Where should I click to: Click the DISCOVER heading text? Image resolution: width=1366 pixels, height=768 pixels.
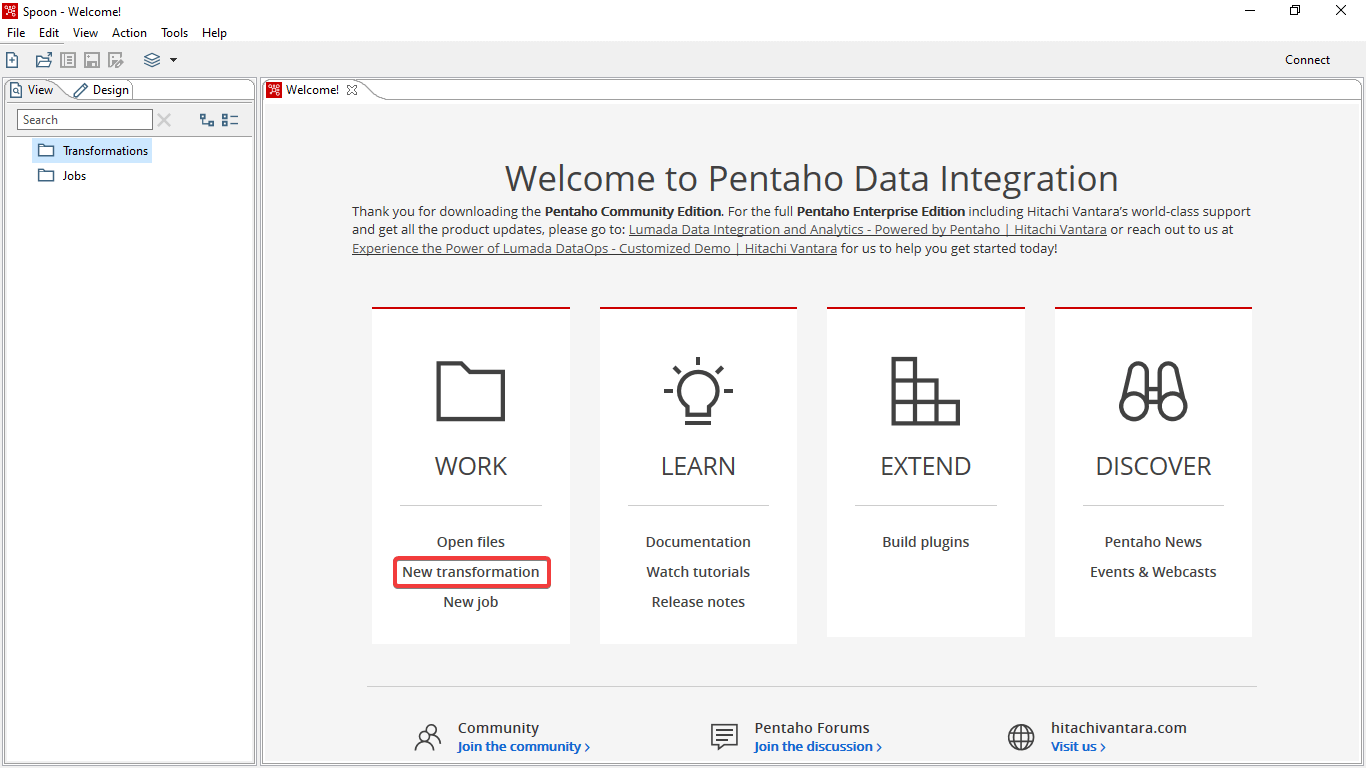1153,466
